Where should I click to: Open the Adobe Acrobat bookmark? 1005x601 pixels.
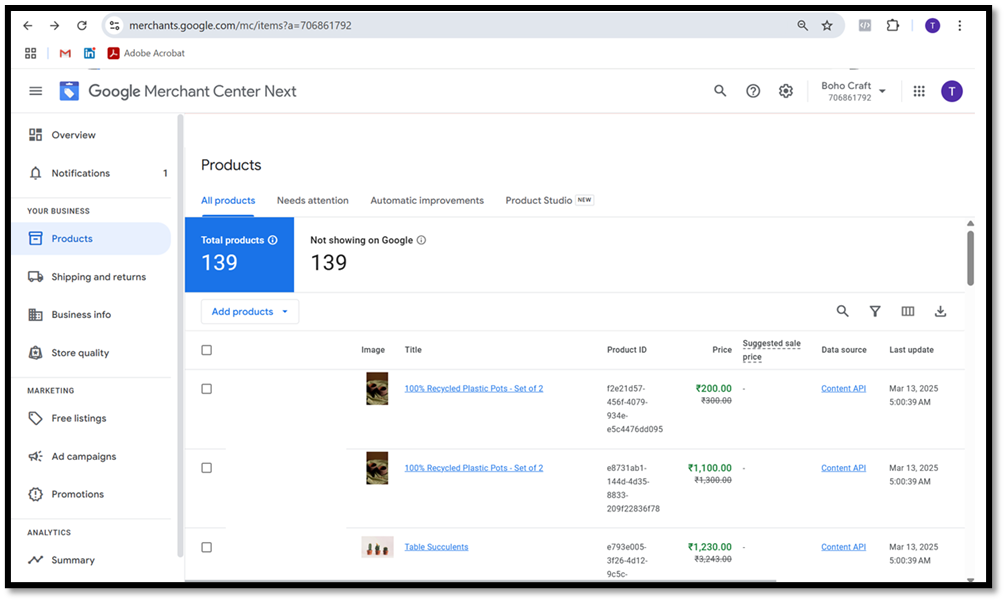coord(146,53)
